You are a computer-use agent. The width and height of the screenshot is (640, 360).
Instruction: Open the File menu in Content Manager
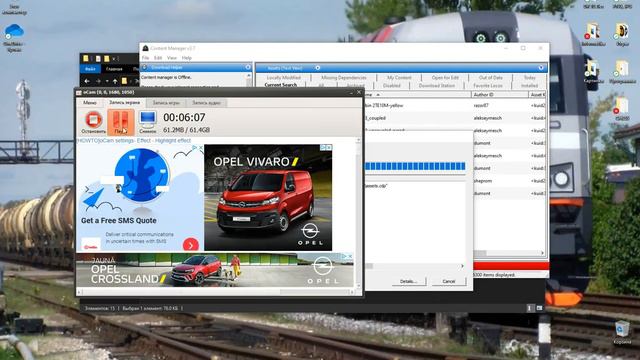pyautogui.click(x=145, y=58)
